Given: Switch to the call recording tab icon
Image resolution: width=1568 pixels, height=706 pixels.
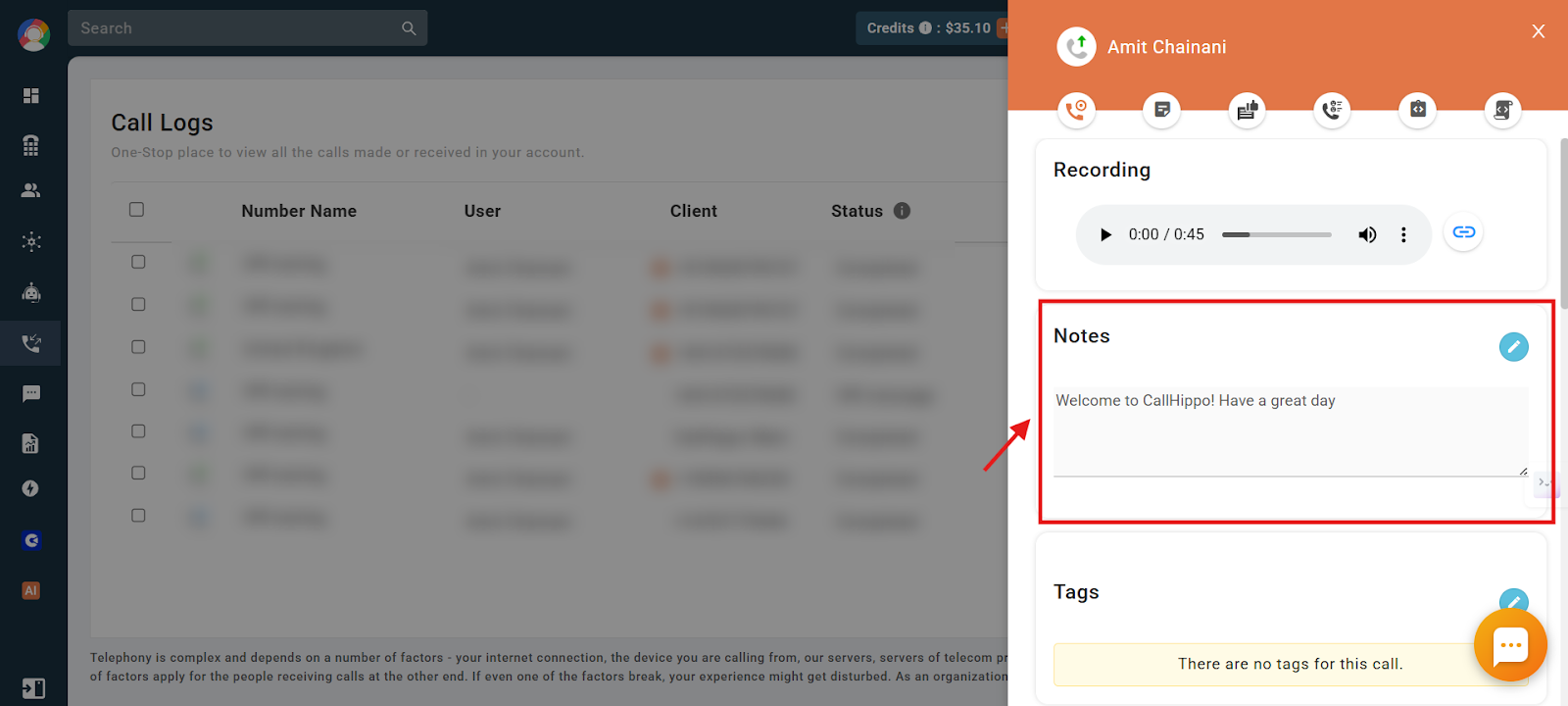Looking at the screenshot, I should coord(1076,110).
